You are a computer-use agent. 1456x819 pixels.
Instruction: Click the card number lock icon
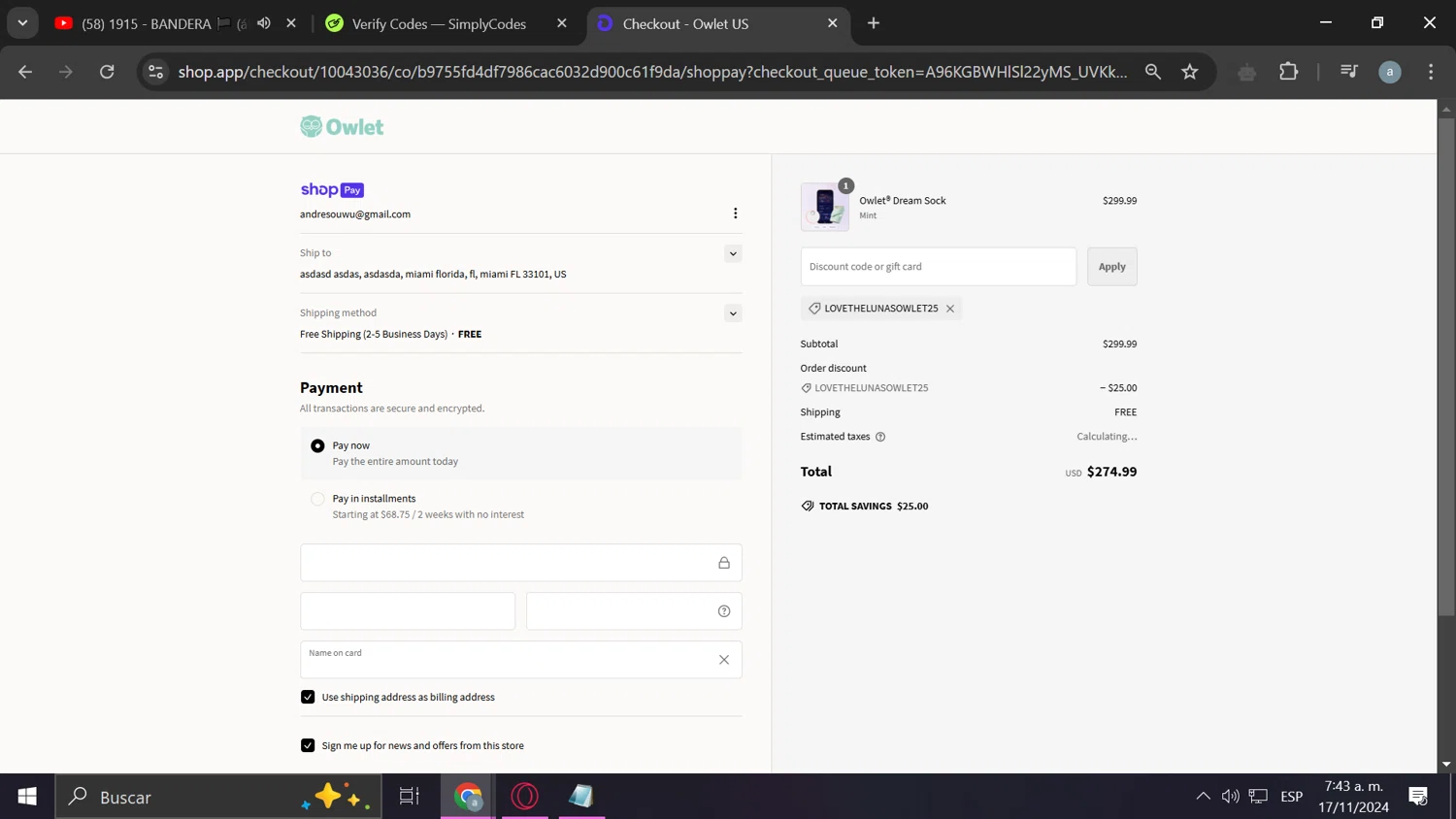(x=724, y=563)
